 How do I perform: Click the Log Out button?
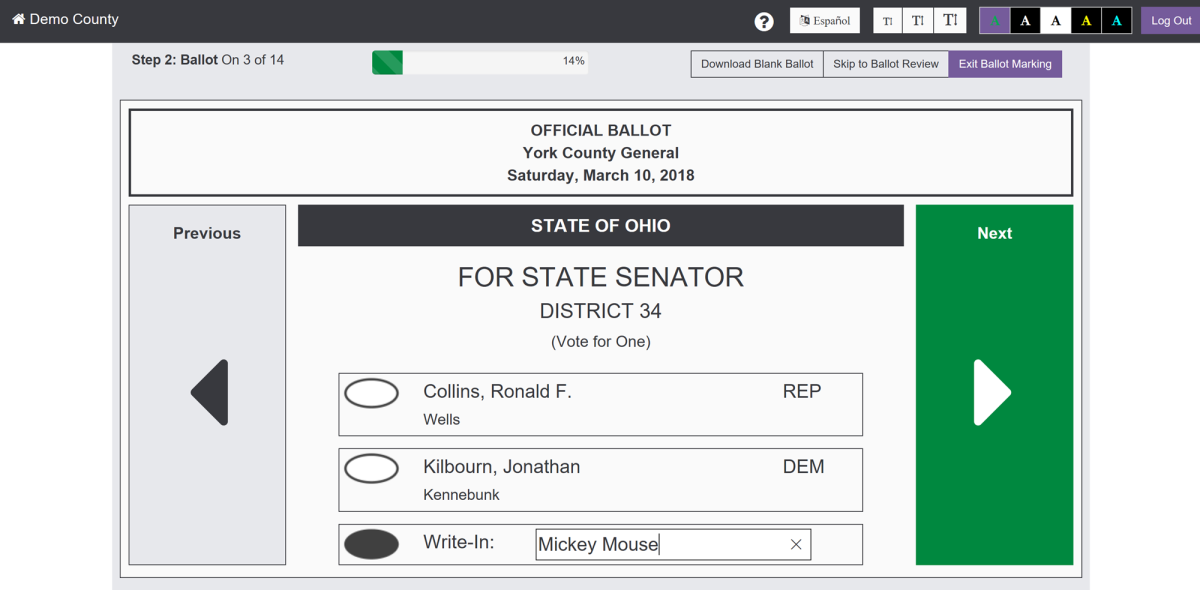point(1171,21)
